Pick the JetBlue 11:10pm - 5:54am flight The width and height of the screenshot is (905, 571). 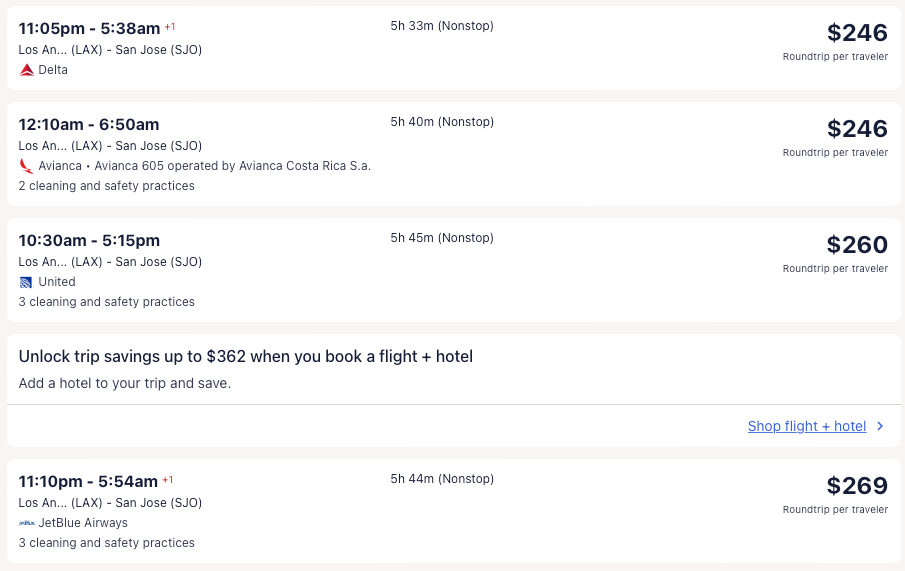[x=89, y=482]
